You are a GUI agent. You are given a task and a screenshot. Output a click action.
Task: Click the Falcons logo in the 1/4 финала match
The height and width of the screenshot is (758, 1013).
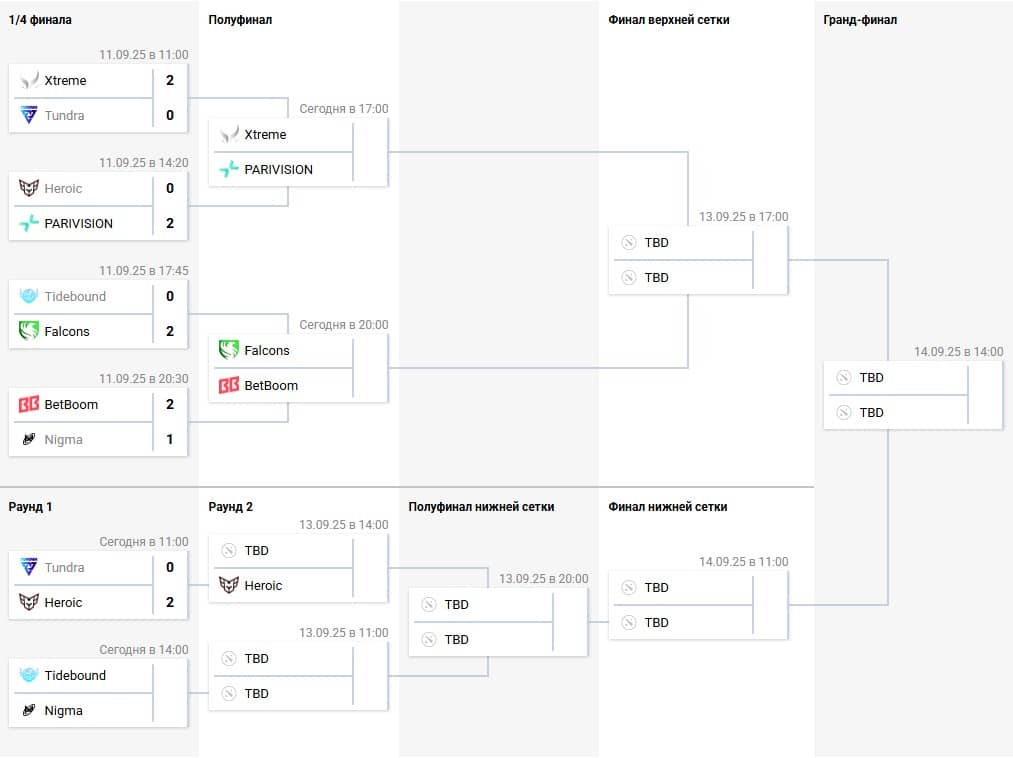(29, 332)
